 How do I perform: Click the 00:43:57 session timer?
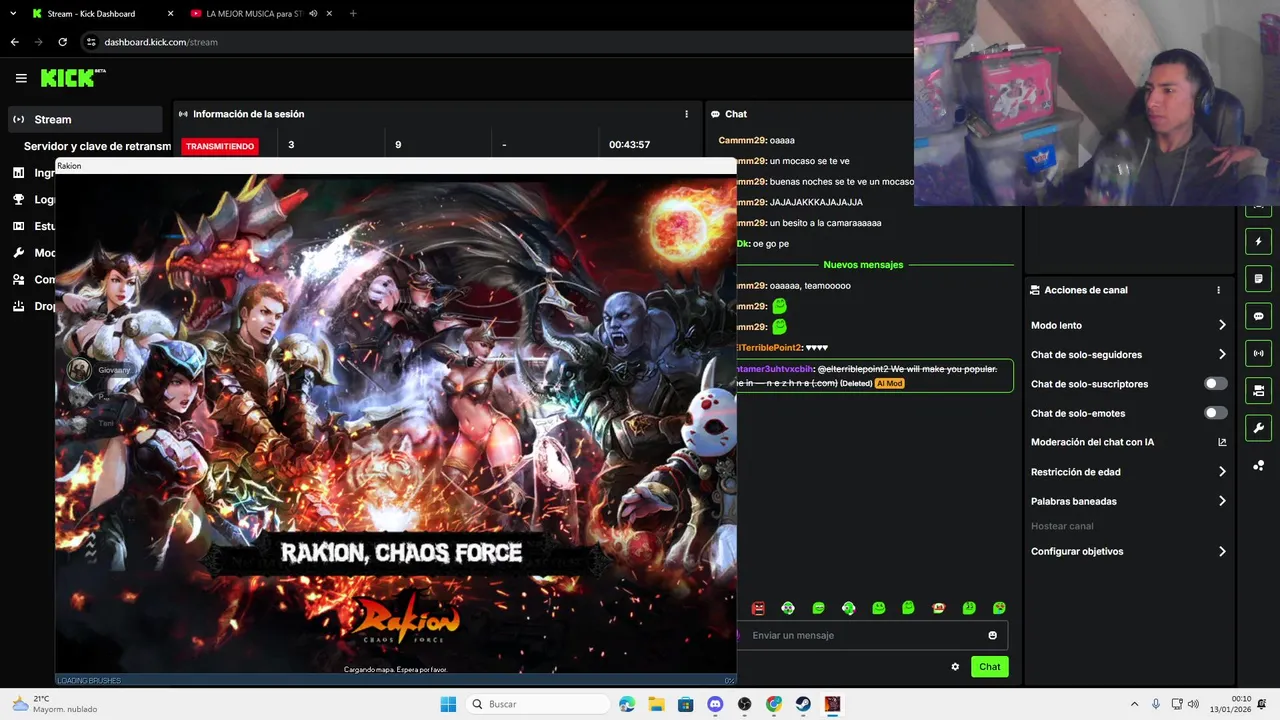(629, 145)
